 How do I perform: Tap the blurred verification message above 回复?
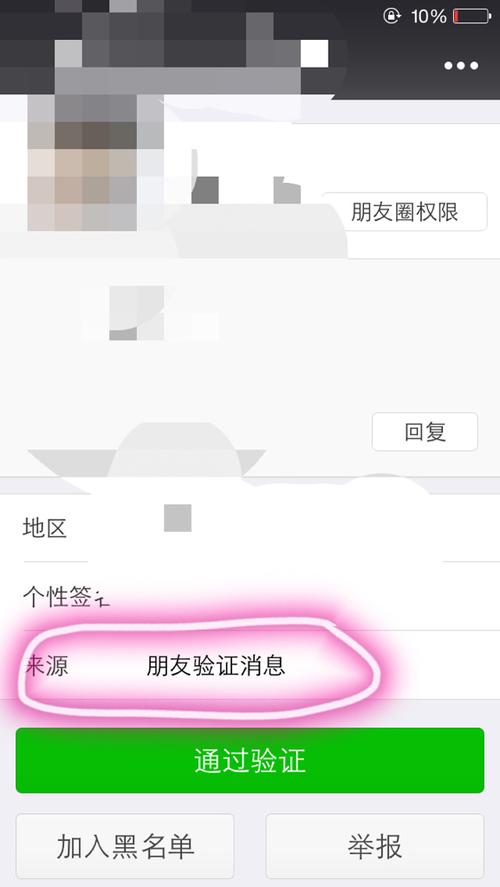pos(150,314)
